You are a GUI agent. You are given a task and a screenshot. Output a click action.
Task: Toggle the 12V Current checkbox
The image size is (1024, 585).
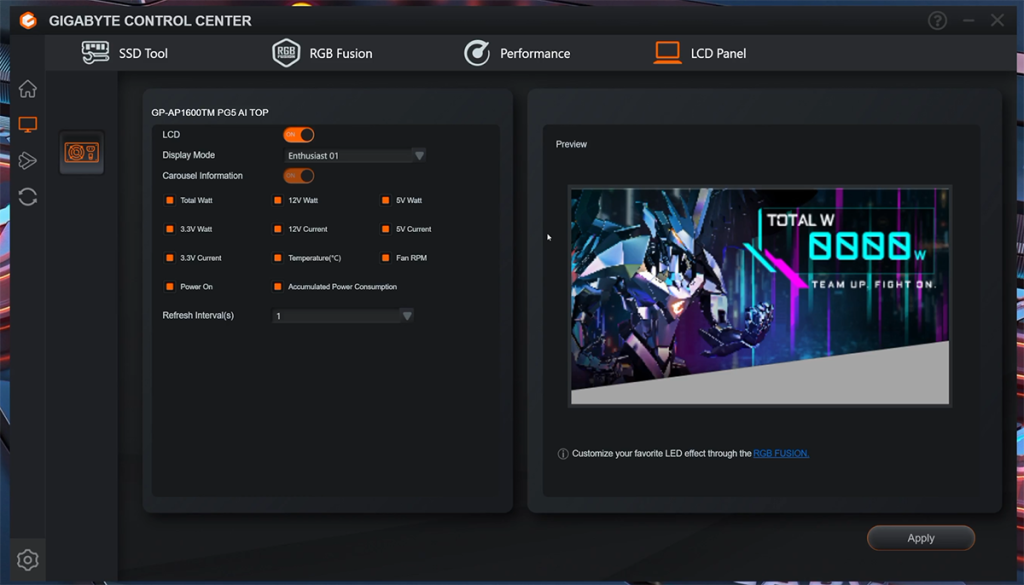coord(278,229)
